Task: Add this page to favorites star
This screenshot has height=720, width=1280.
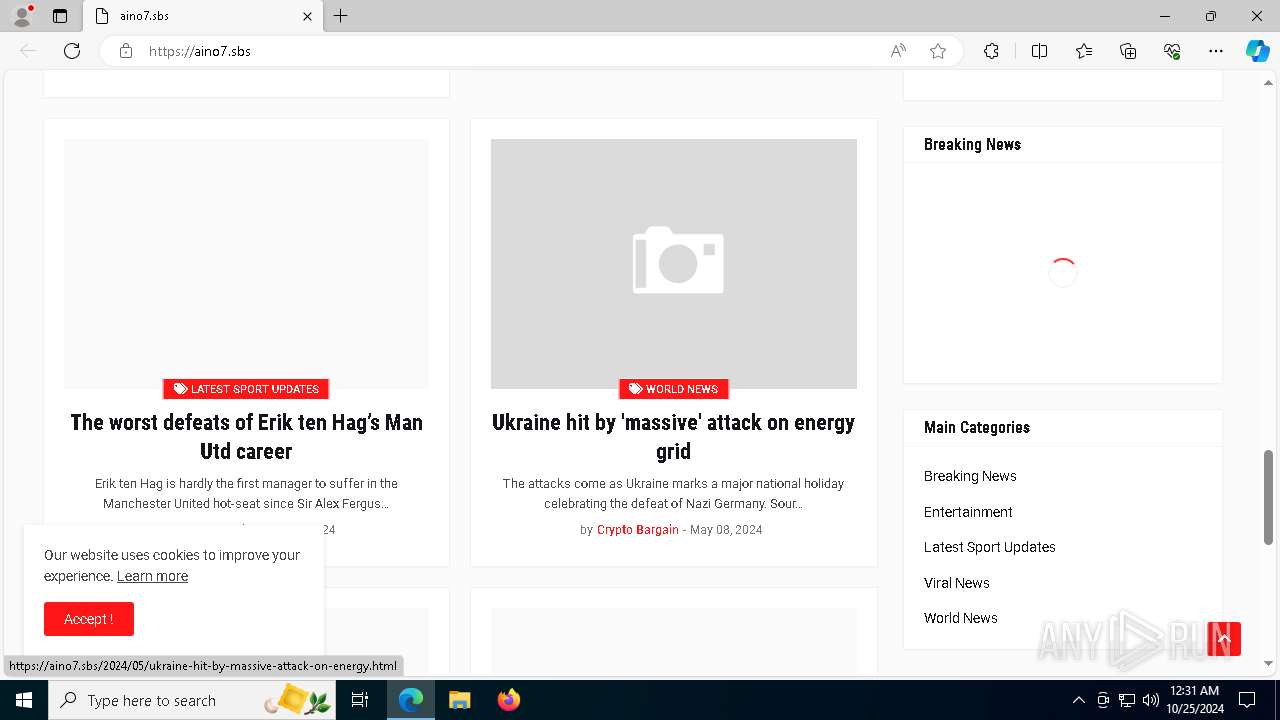Action: [x=938, y=51]
